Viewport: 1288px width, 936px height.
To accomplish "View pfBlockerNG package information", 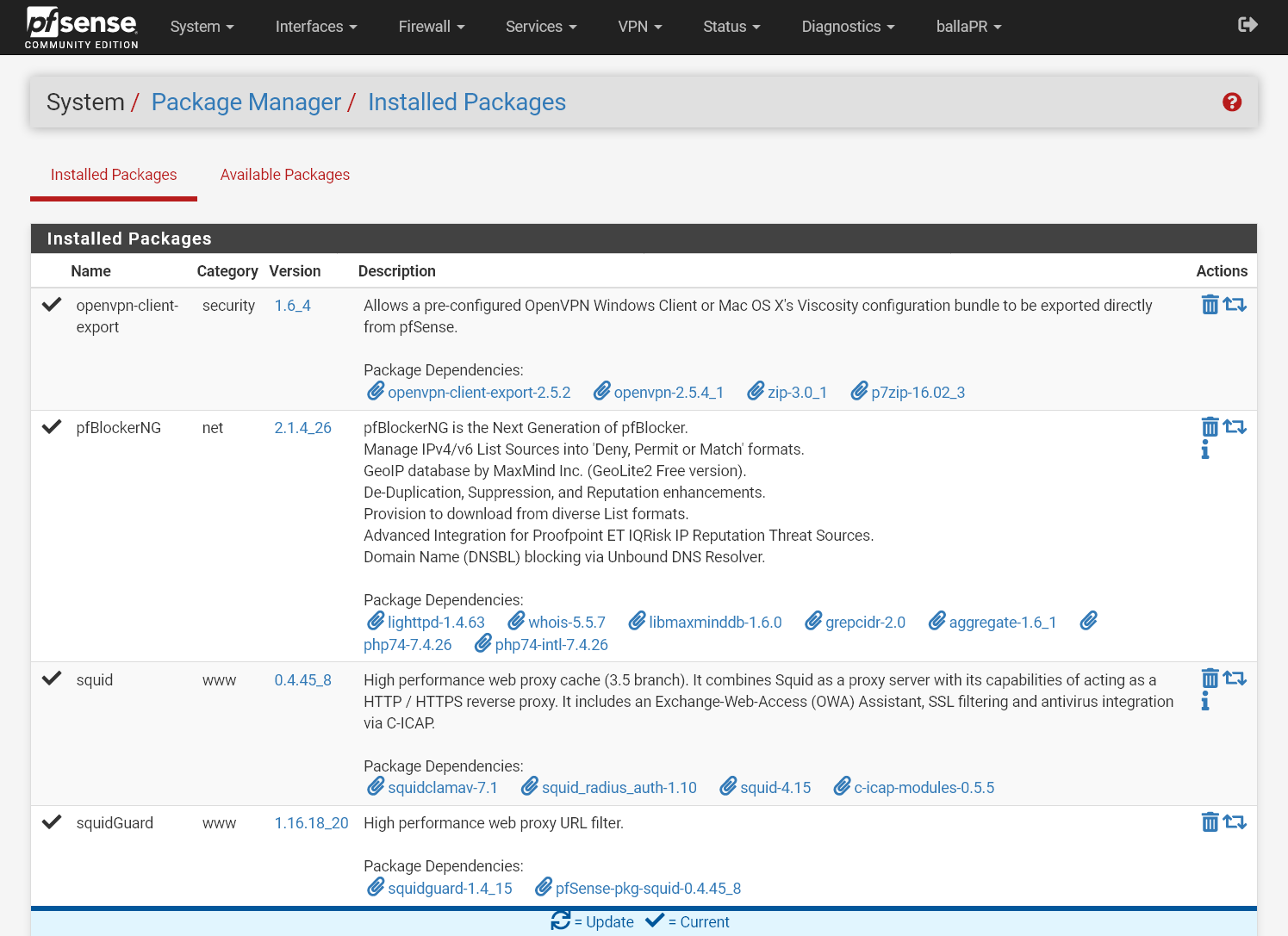I will coord(1204,449).
